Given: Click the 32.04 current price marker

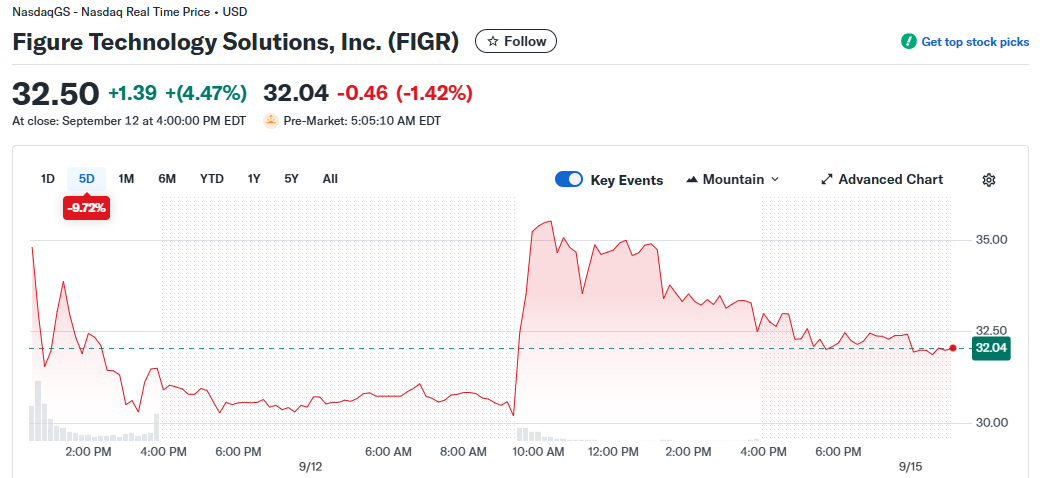Looking at the screenshot, I should tap(990, 348).
